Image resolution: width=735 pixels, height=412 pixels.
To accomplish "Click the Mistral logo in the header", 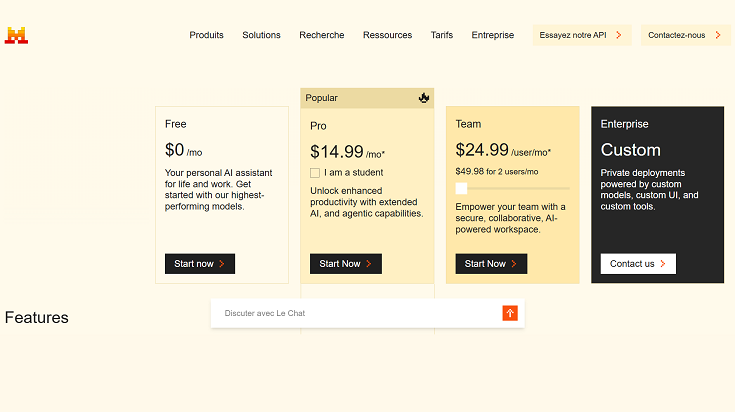I will pyautogui.click(x=16, y=36).
